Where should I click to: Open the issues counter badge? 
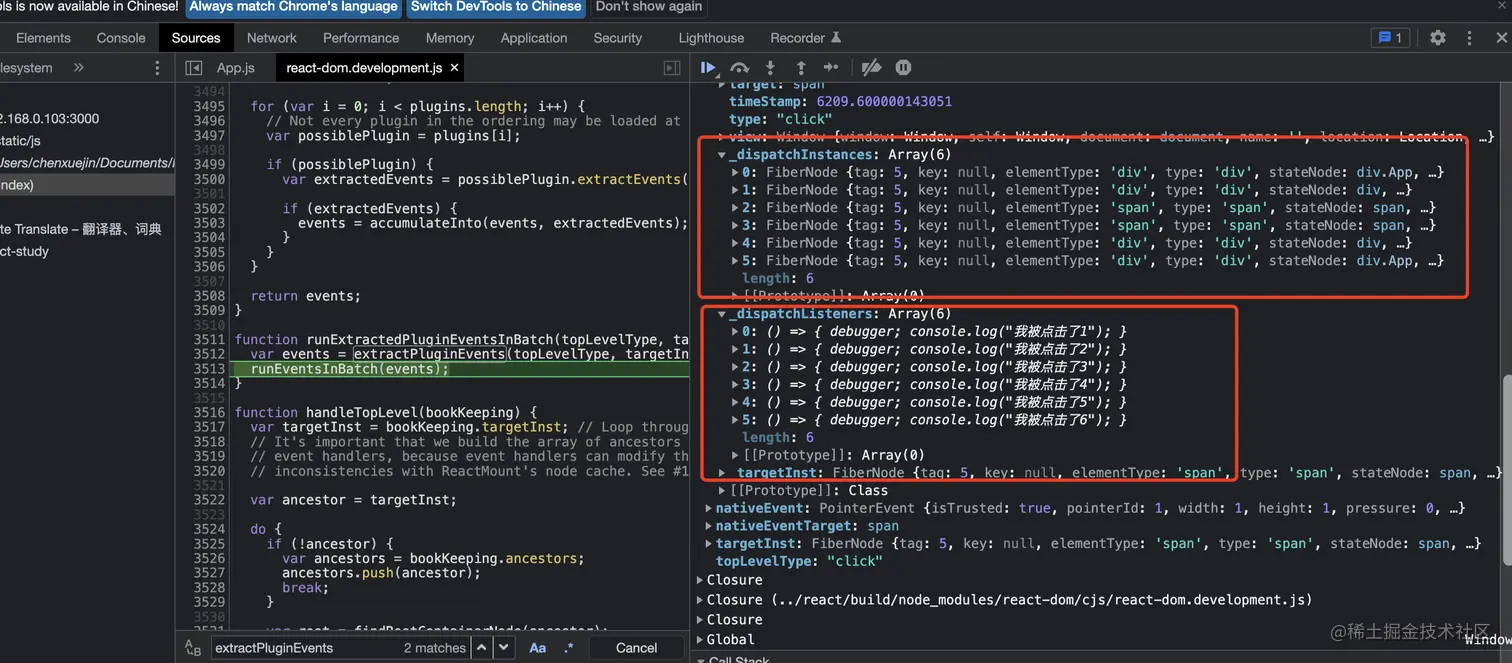1390,38
